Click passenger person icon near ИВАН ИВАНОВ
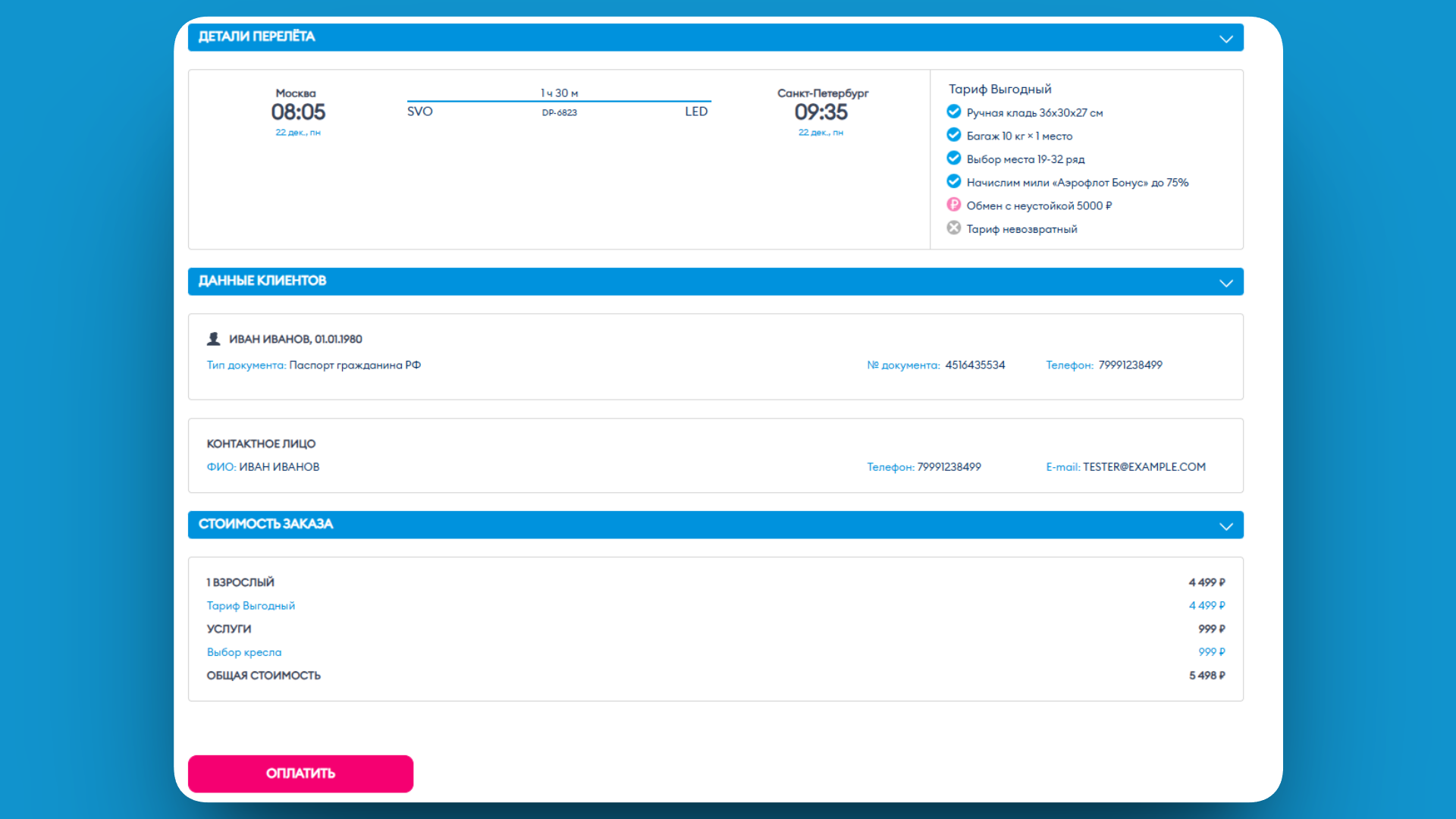 click(214, 339)
